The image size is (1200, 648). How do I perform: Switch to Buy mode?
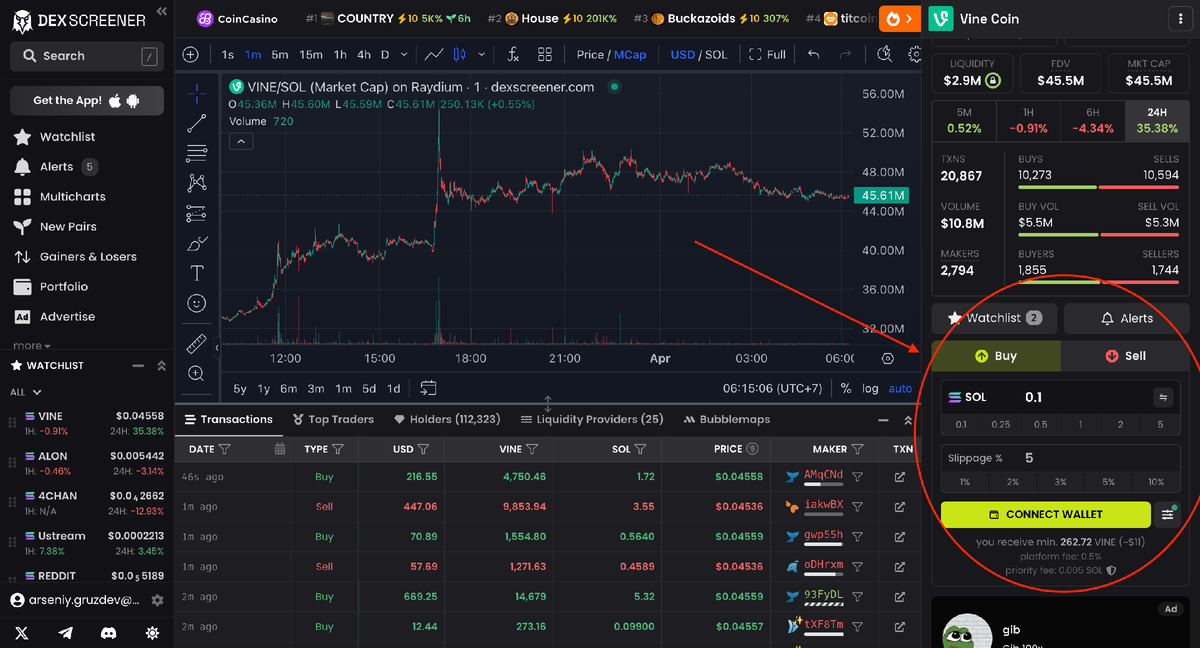(x=996, y=356)
